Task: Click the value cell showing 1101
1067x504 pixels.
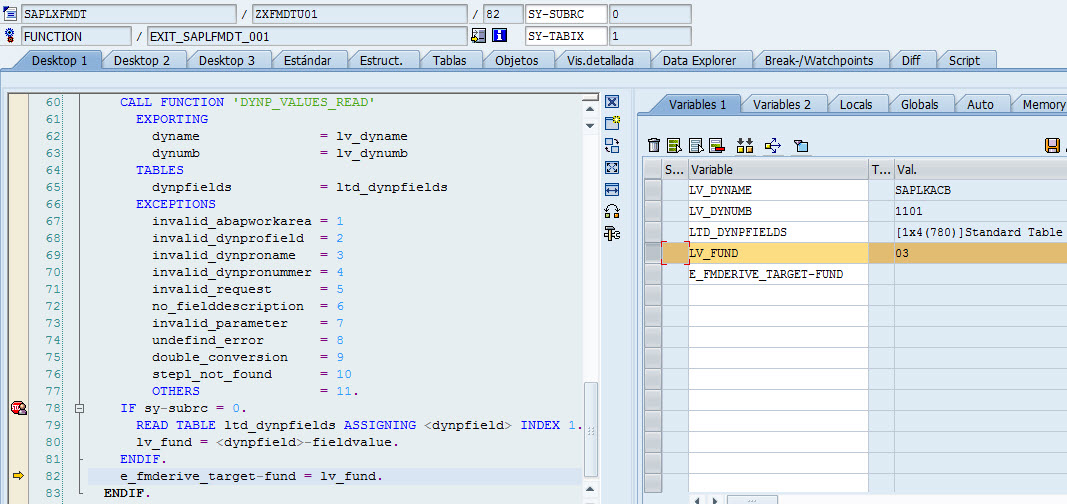Action: tap(981, 212)
